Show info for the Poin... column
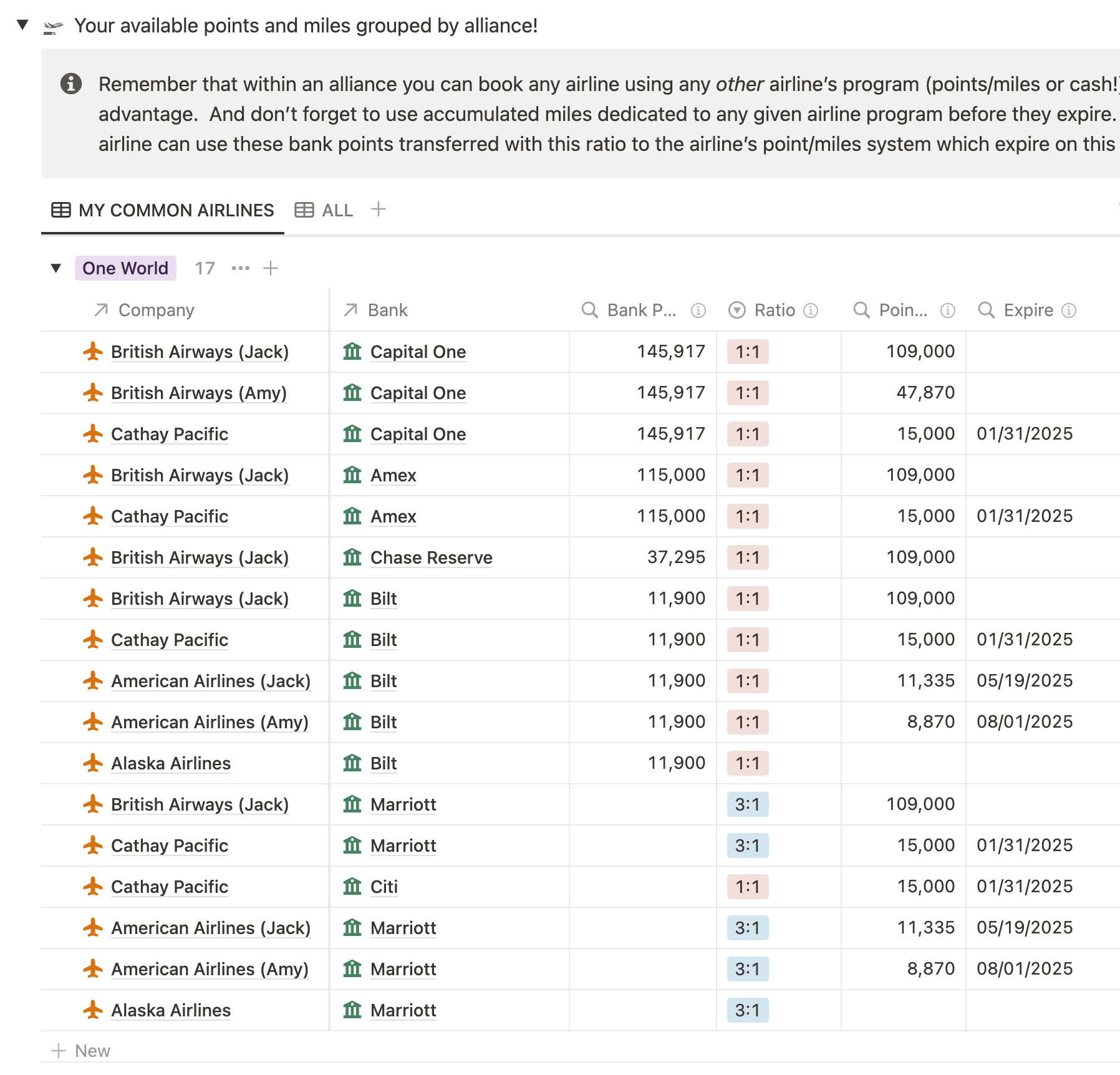 pyautogui.click(x=948, y=311)
